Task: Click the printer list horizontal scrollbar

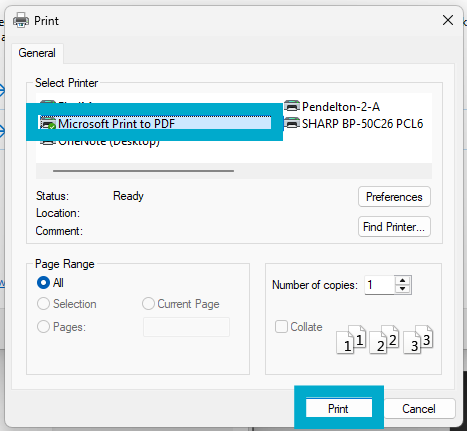Action: point(143,171)
